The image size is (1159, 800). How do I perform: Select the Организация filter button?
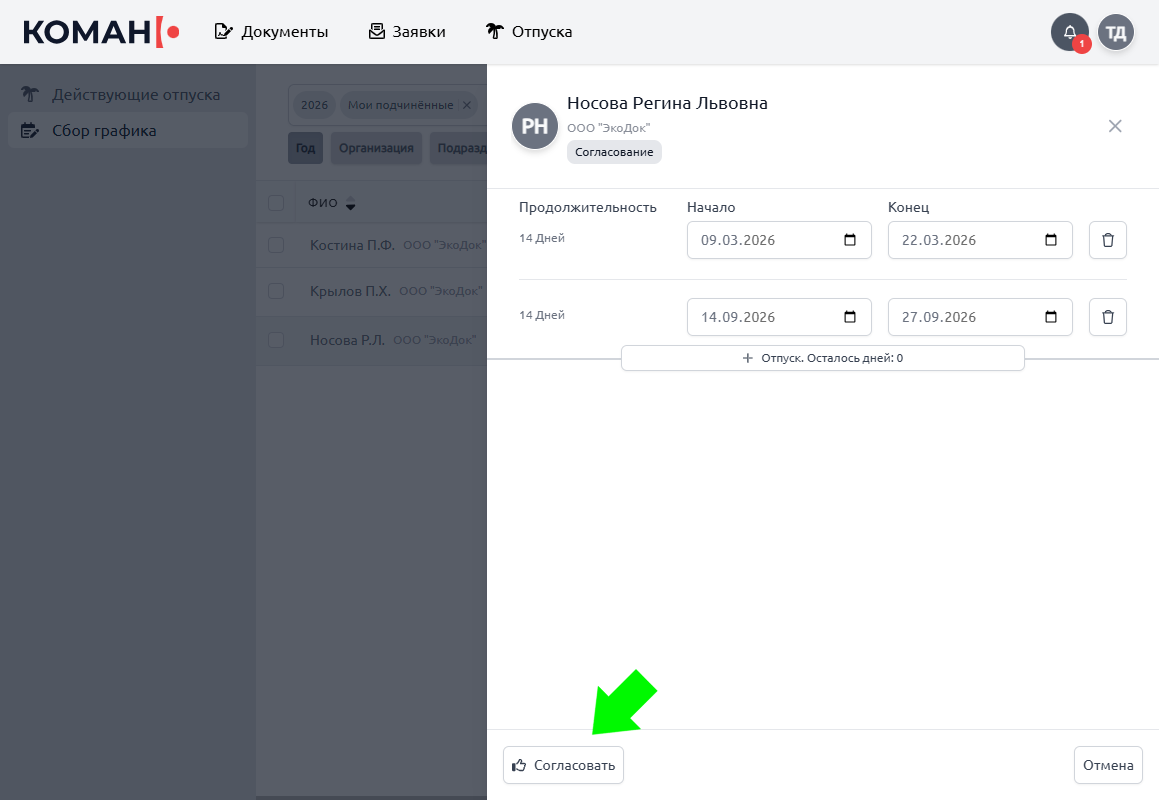point(376,148)
